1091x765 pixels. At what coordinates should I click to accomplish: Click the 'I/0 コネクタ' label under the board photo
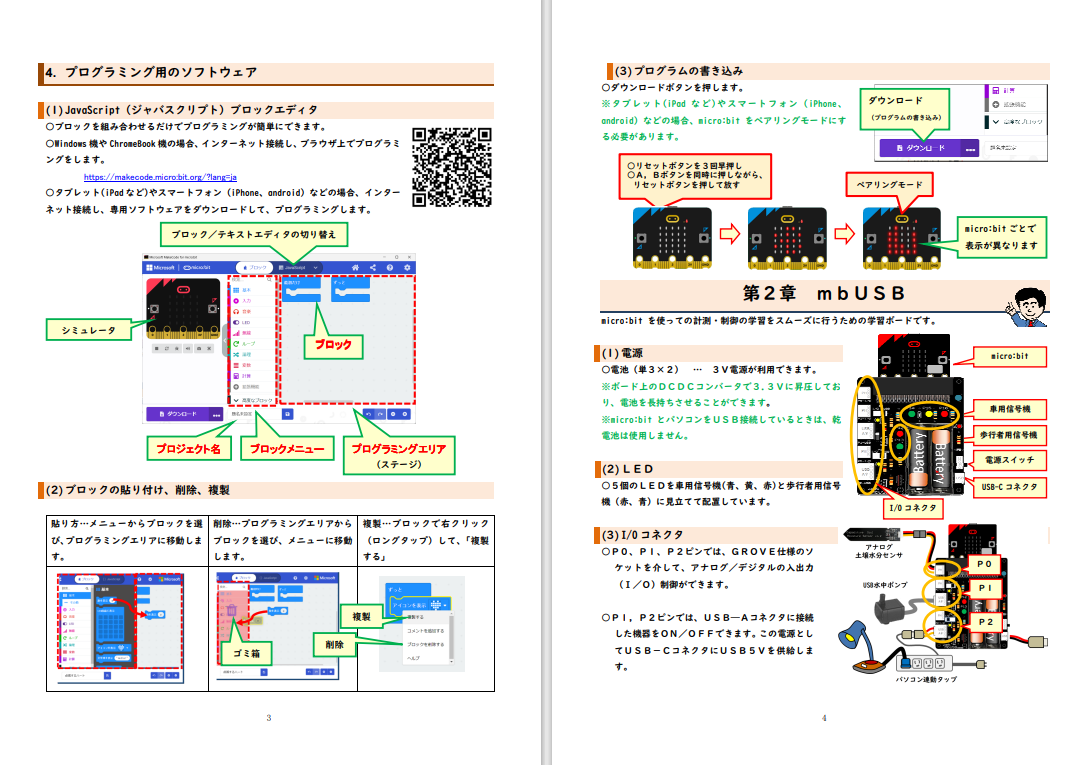coord(913,508)
